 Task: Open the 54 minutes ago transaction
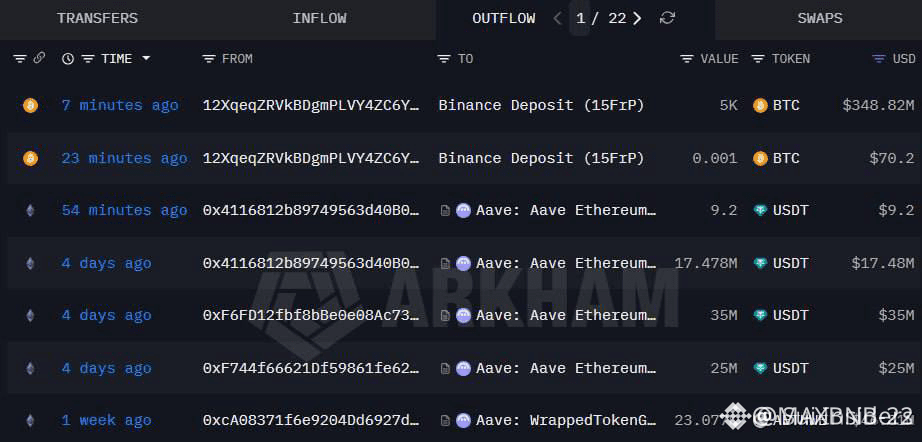pyautogui.click(x=125, y=210)
